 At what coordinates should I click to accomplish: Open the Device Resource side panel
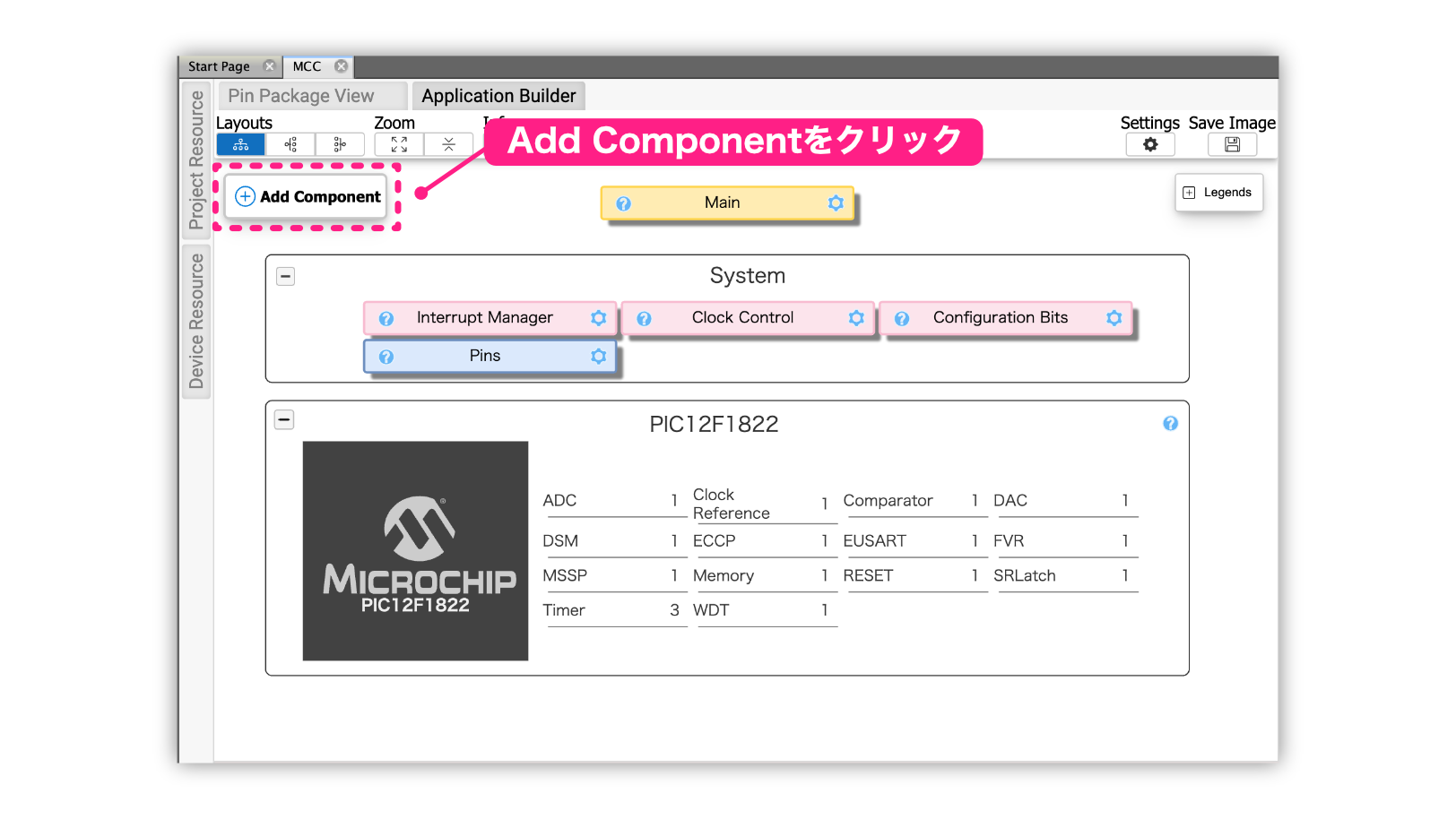click(196, 321)
